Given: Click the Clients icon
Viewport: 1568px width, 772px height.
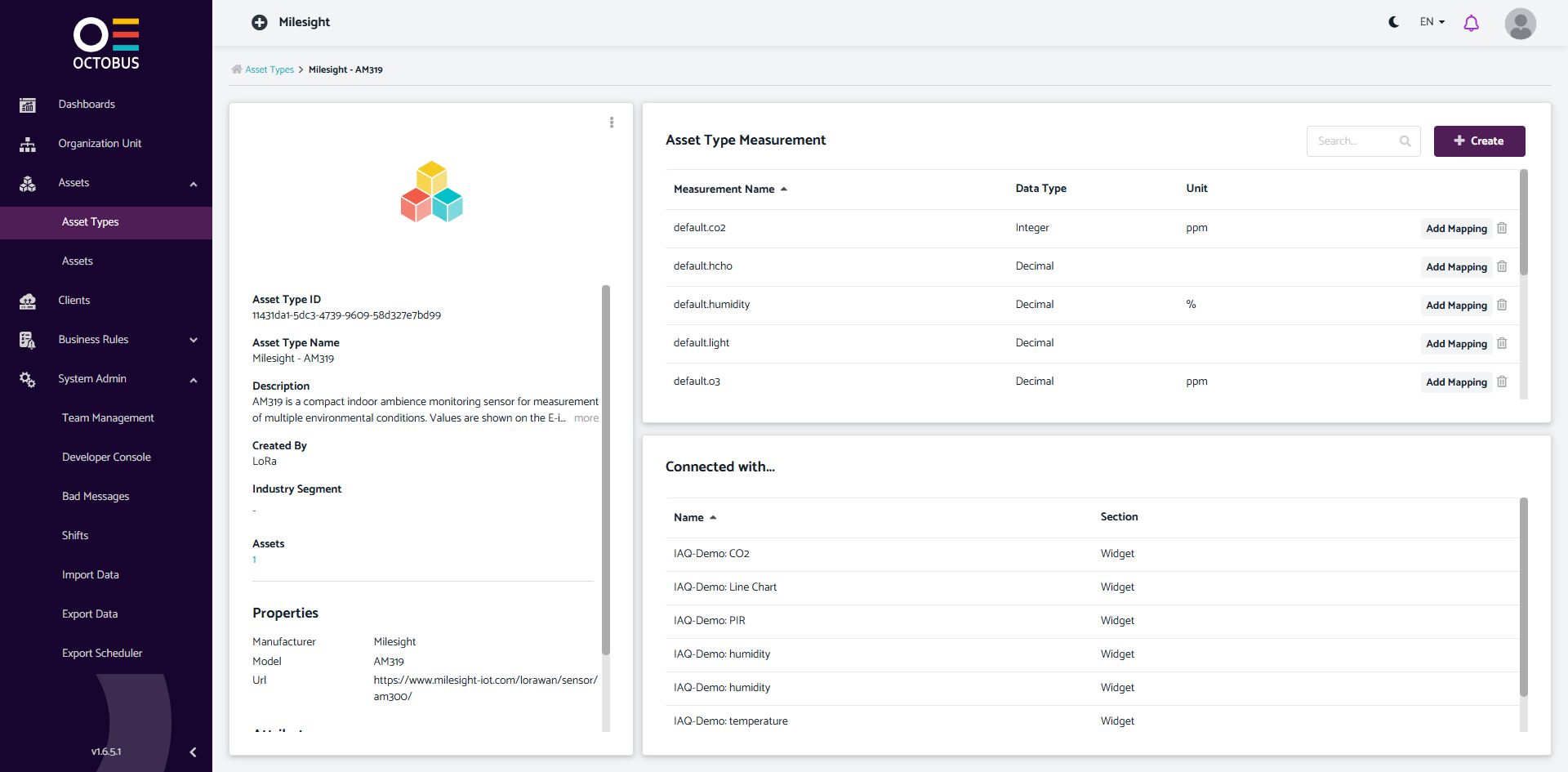Looking at the screenshot, I should (x=28, y=301).
